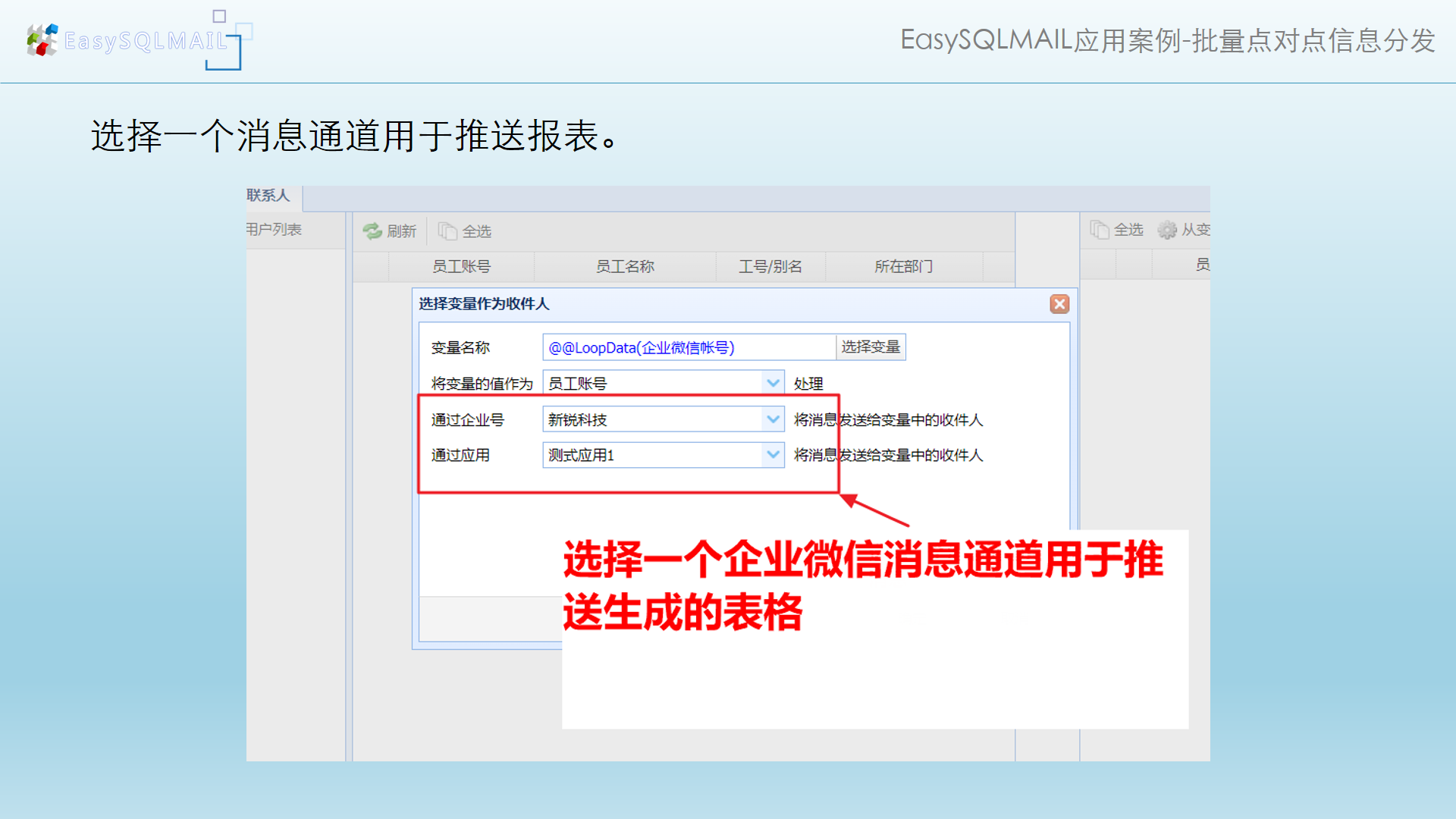Click the 处理 text beside dropdown
The width and height of the screenshot is (1456, 819).
(x=808, y=384)
